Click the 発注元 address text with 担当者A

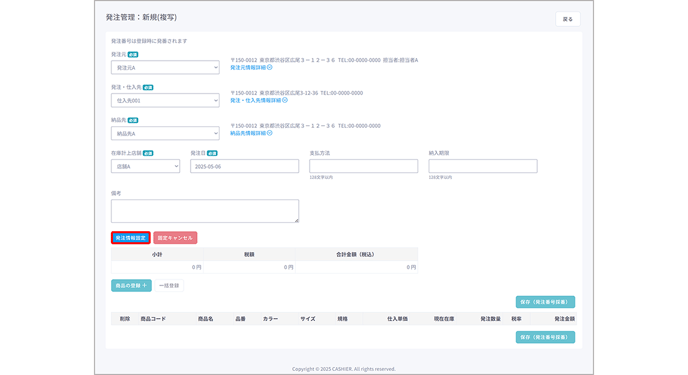324,60
